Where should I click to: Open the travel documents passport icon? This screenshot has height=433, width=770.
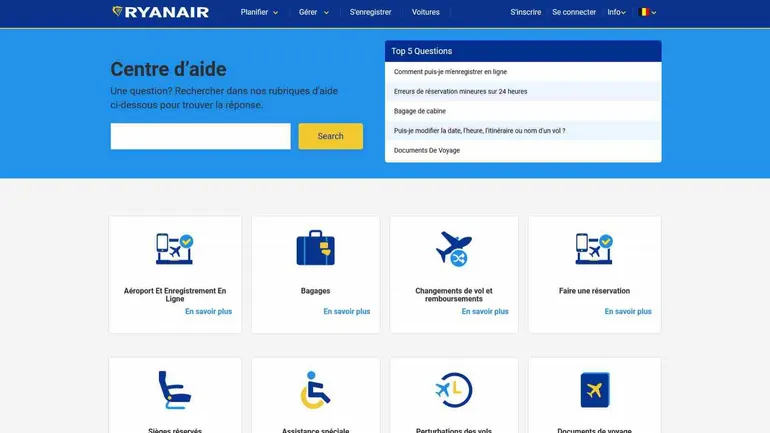595,390
